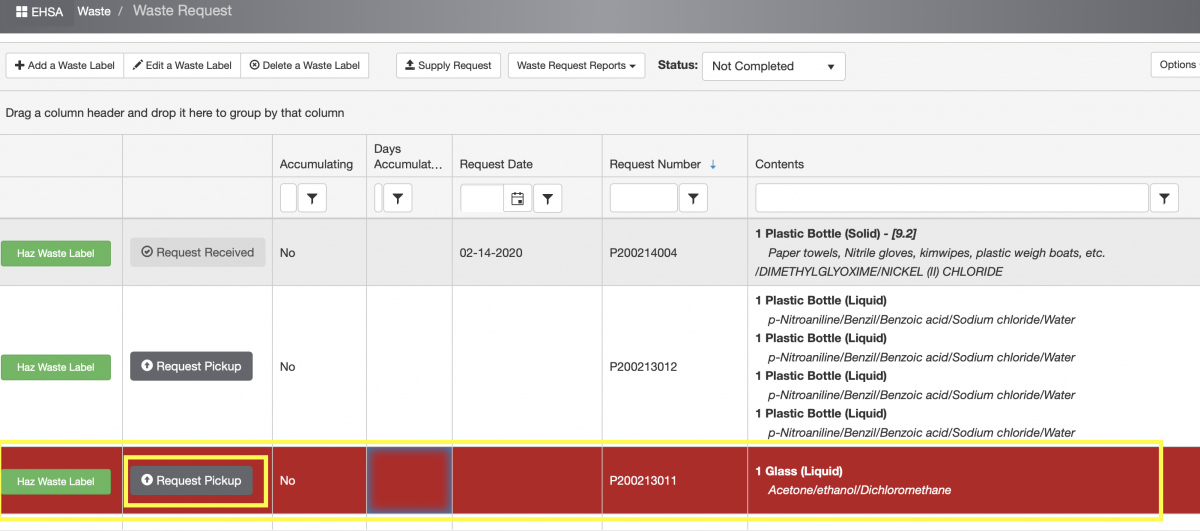Click the EHSA grid icon
The width and height of the screenshot is (1200, 531).
coord(22,11)
